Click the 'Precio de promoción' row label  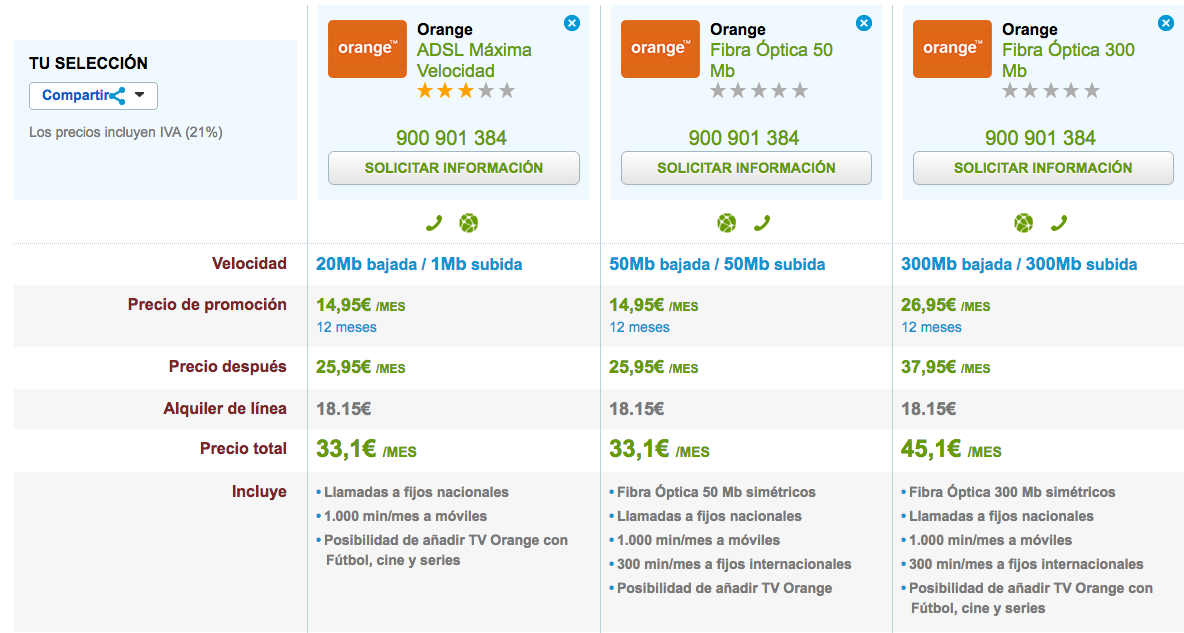coord(207,304)
